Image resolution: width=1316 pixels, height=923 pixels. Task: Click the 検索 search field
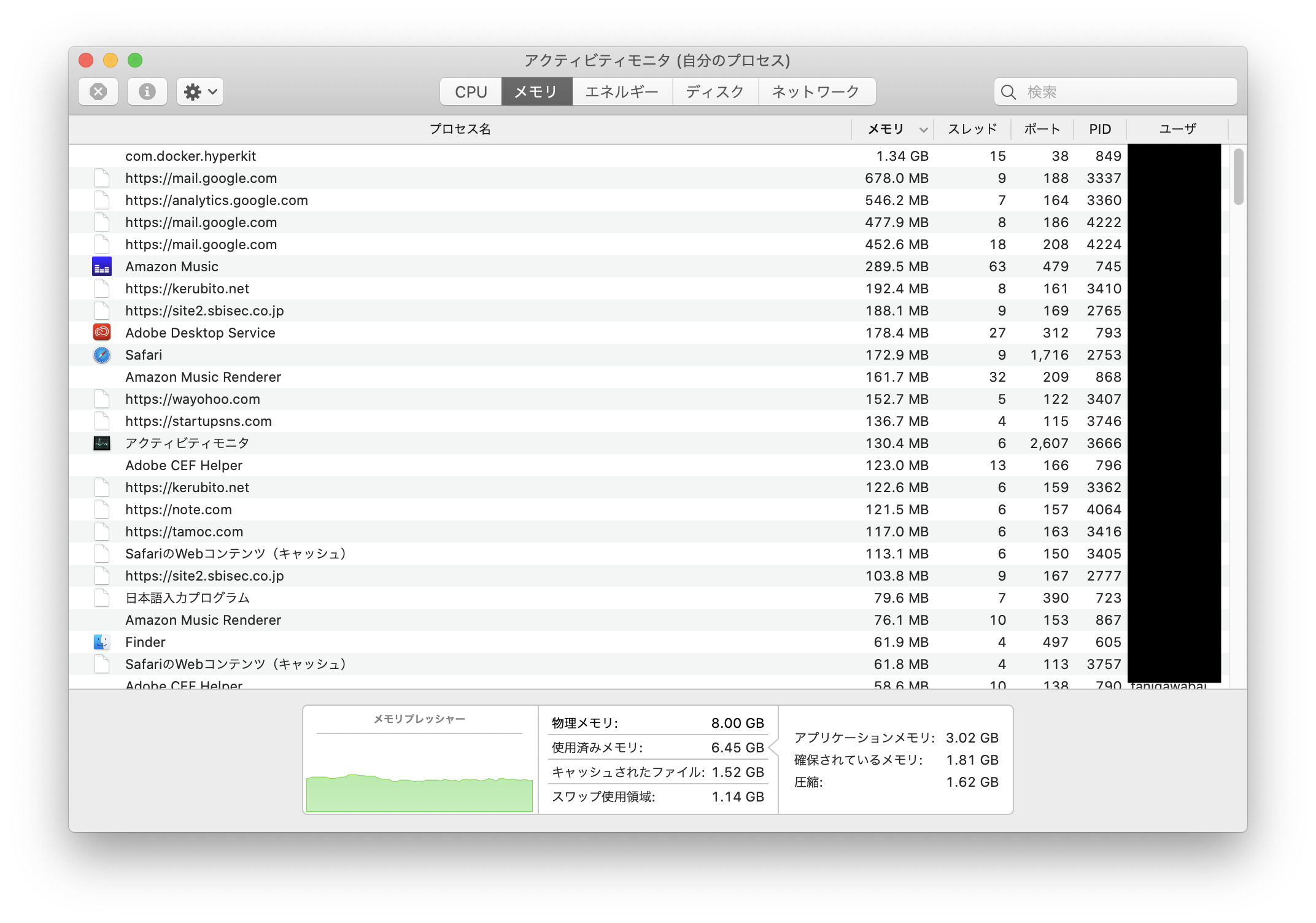tap(1115, 92)
